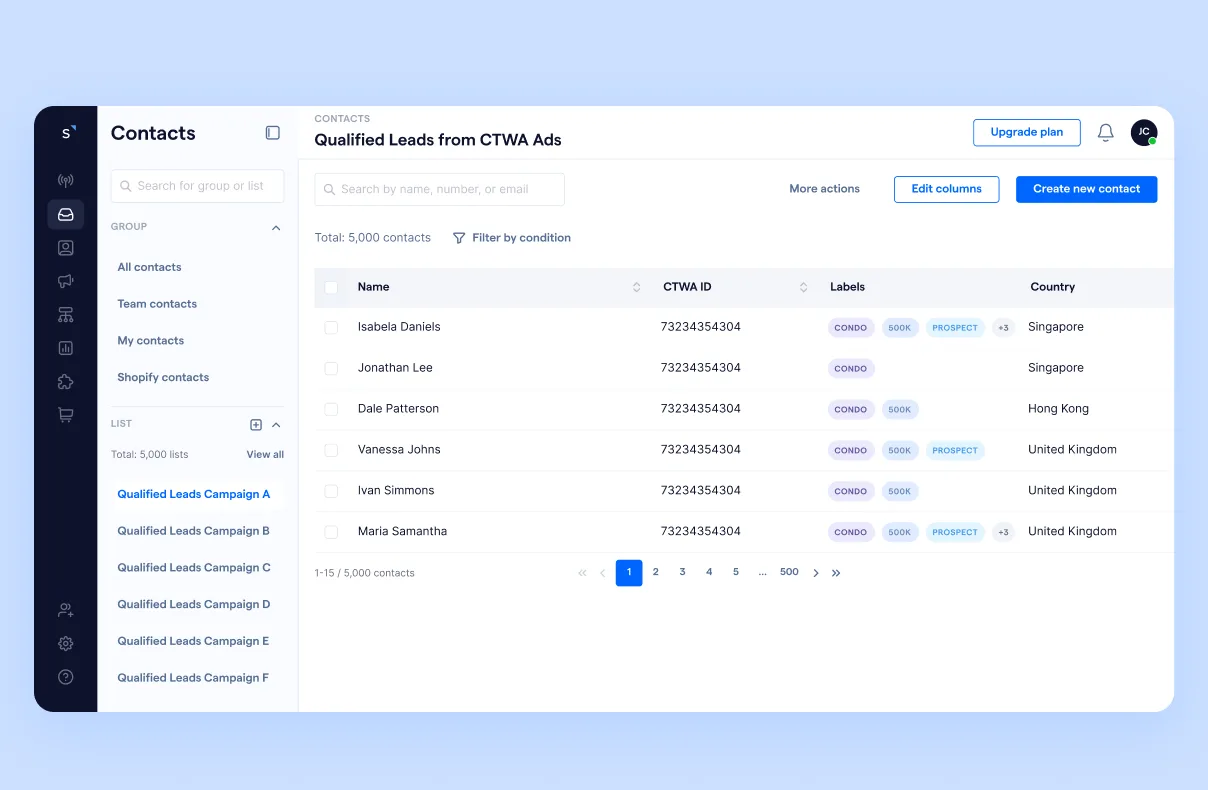Click the Edit columns button
Image resolution: width=1208 pixels, height=790 pixels.
click(x=946, y=189)
